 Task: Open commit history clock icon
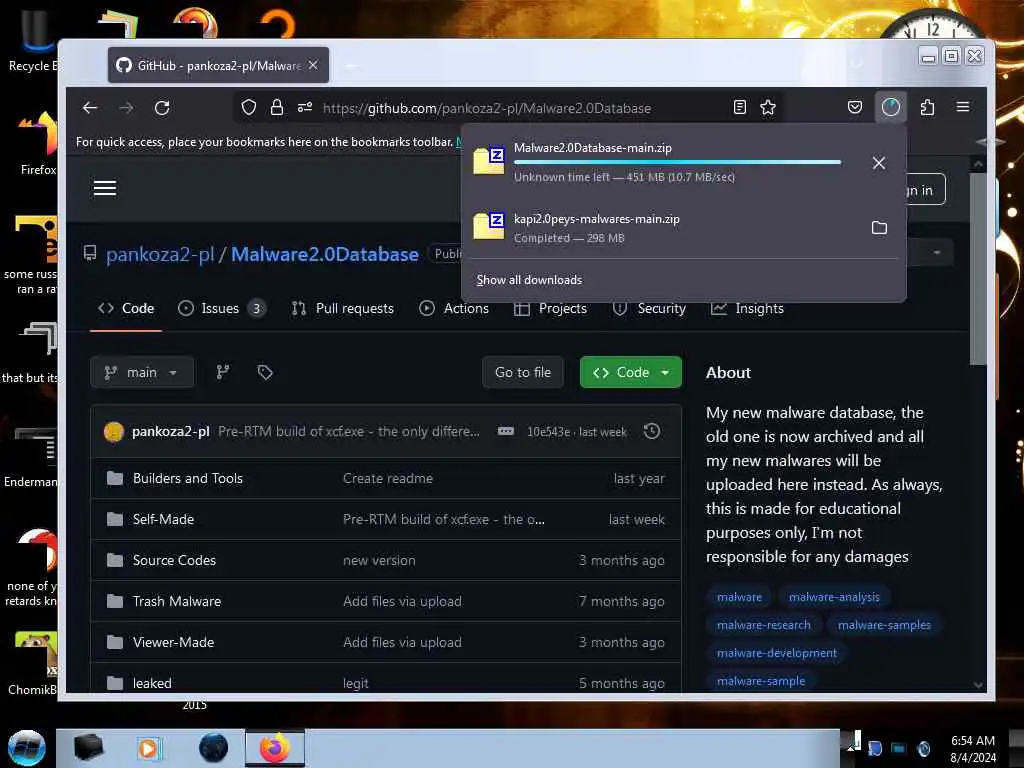click(652, 431)
